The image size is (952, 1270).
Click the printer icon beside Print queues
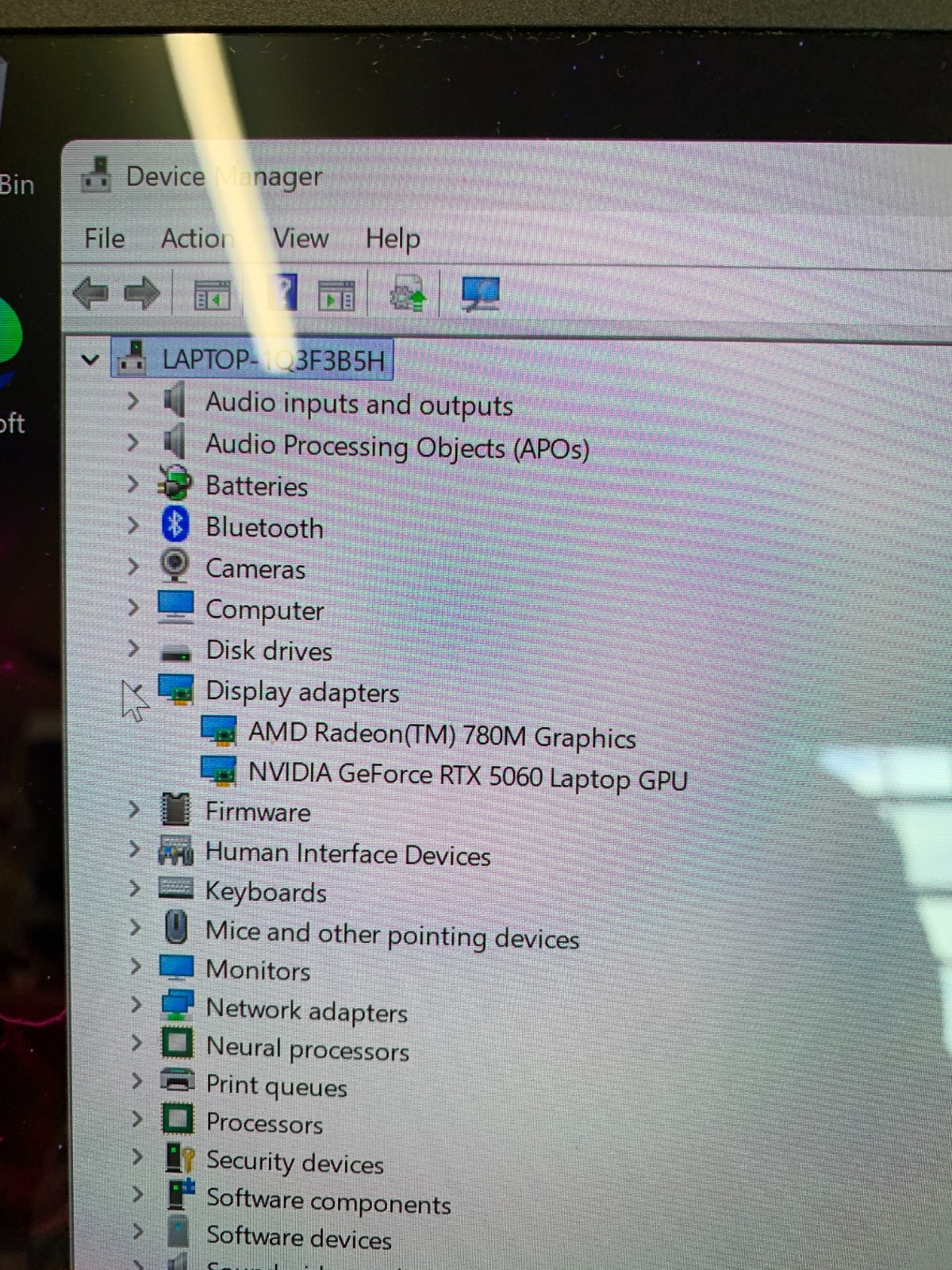(177, 1080)
